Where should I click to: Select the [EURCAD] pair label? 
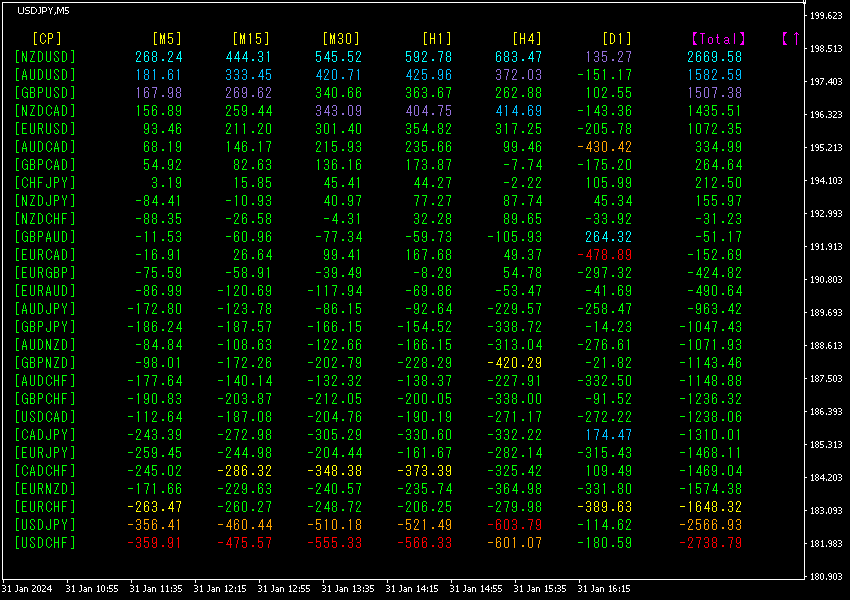pos(45,255)
